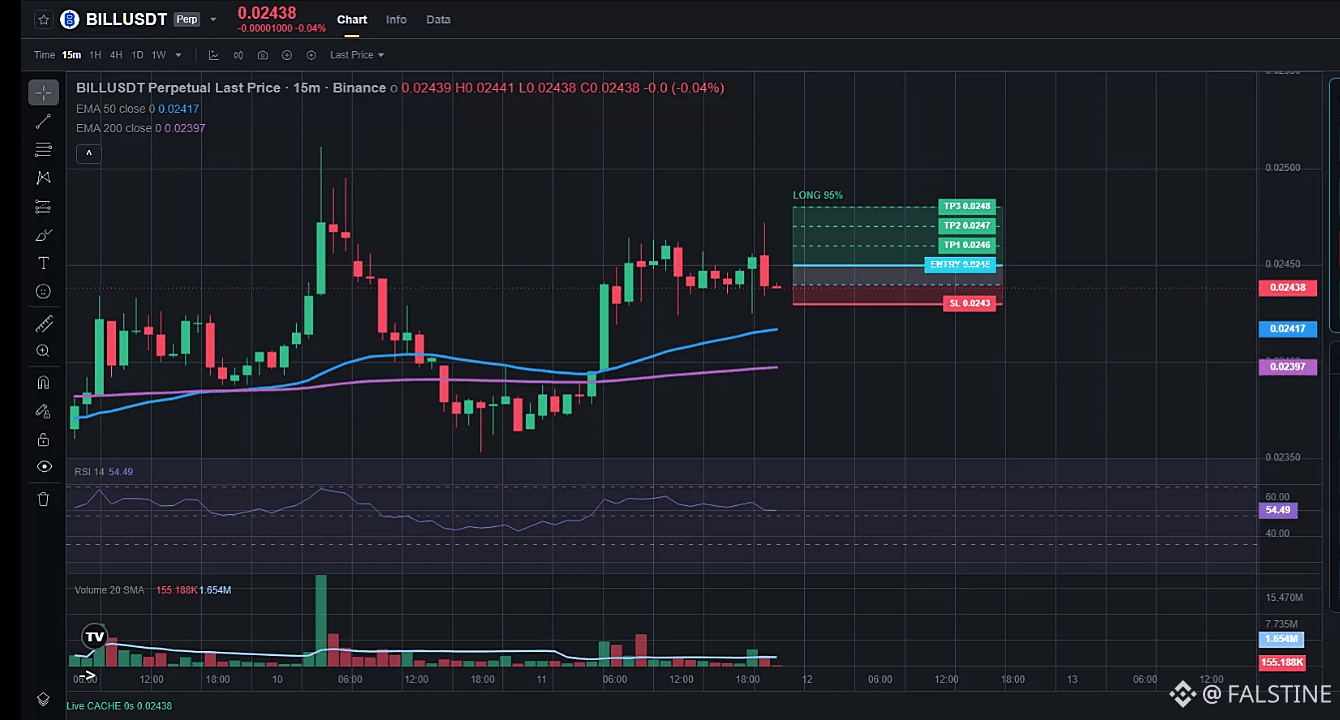This screenshot has height=720, width=1340.
Task: Select the brush drawing tool
Action: click(43, 235)
